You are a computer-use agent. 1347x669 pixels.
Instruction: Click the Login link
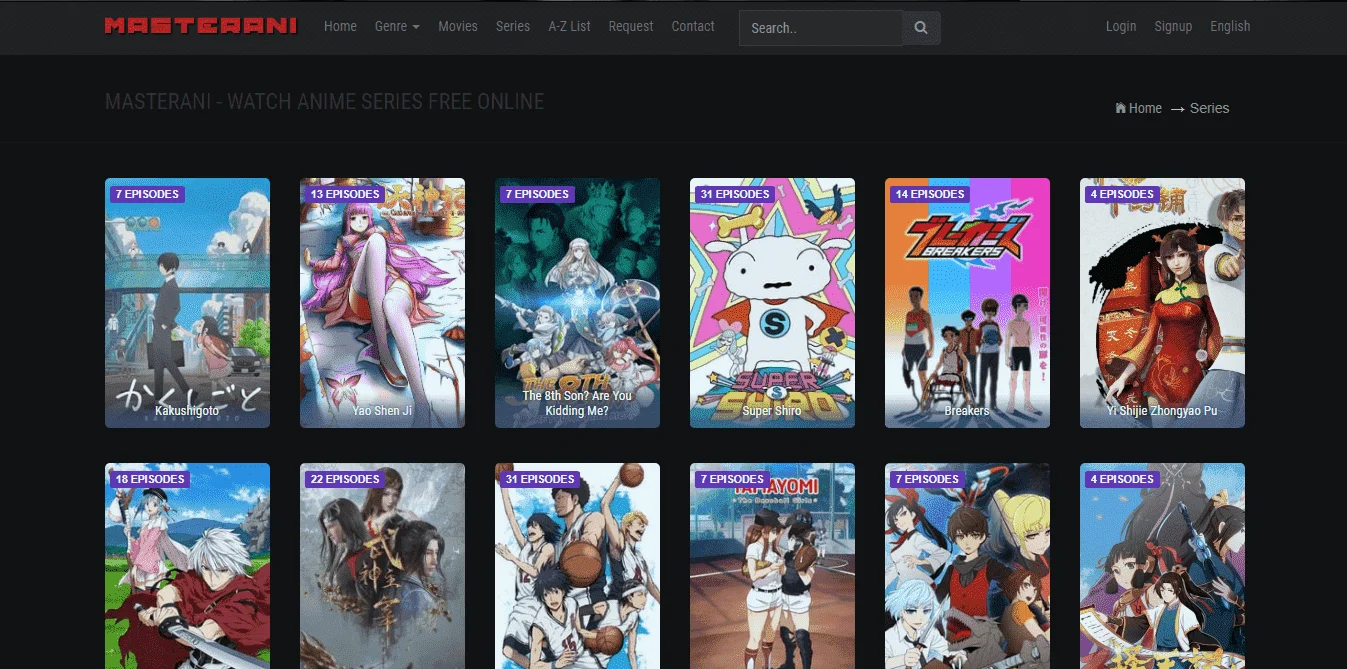(1121, 26)
